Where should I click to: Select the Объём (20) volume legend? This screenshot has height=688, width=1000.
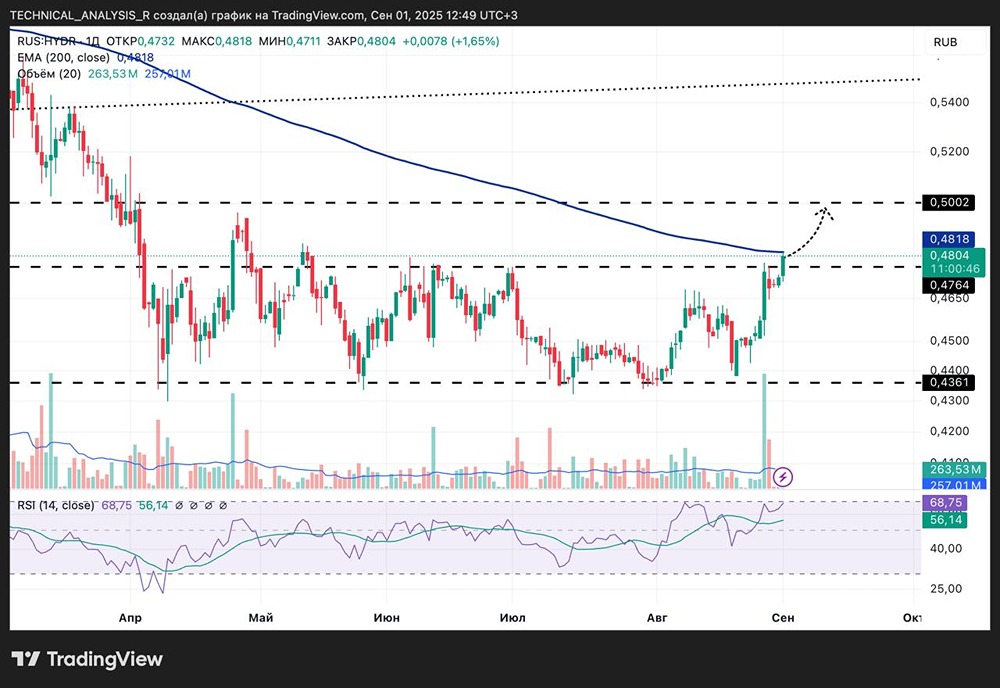coord(104,74)
